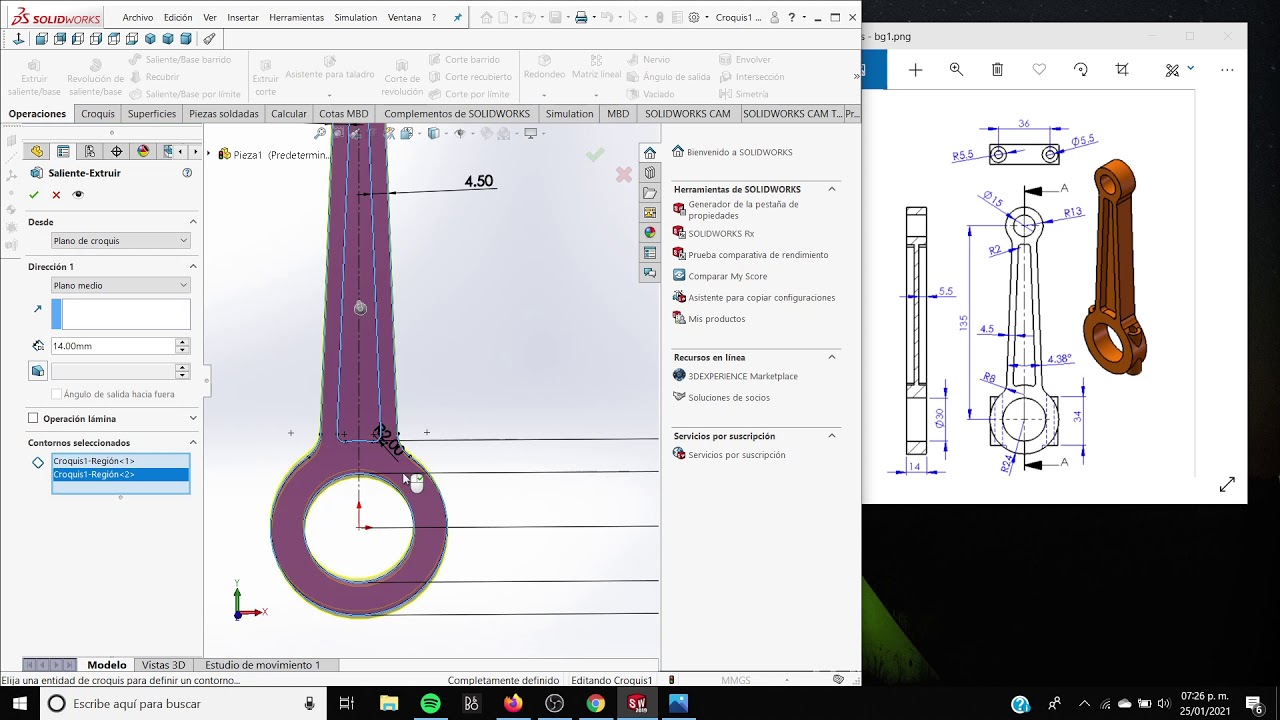This screenshot has width=1280, height=720.
Task: Open the ConfigurationManager tab icon
Action: 90,152
